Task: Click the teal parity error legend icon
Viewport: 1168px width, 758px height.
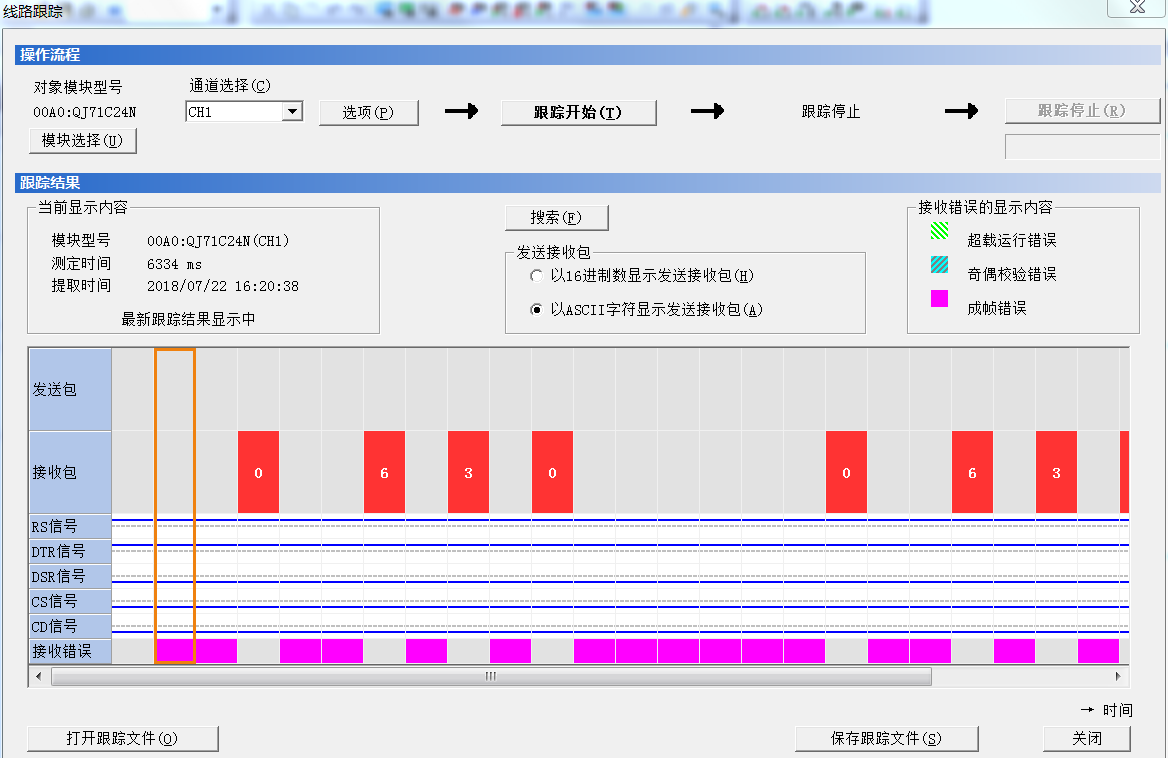Action: [939, 265]
